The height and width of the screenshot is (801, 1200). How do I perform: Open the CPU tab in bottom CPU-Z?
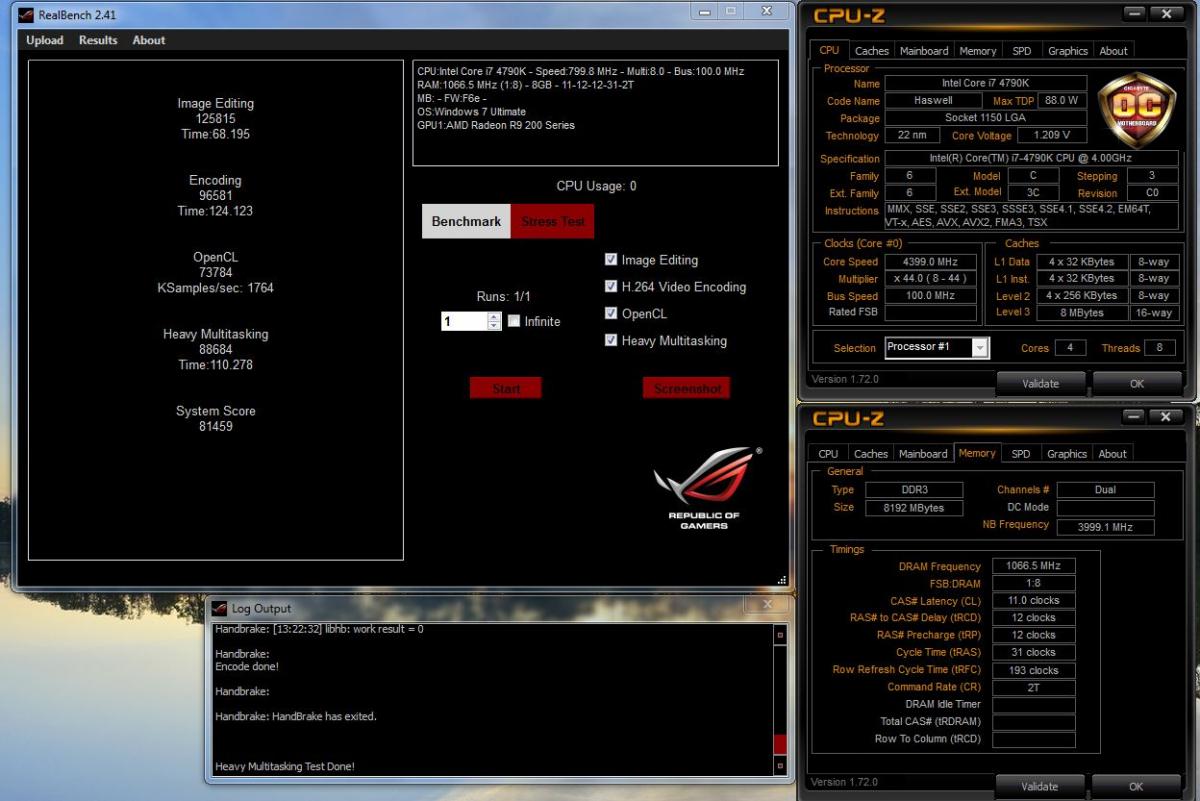(828, 454)
